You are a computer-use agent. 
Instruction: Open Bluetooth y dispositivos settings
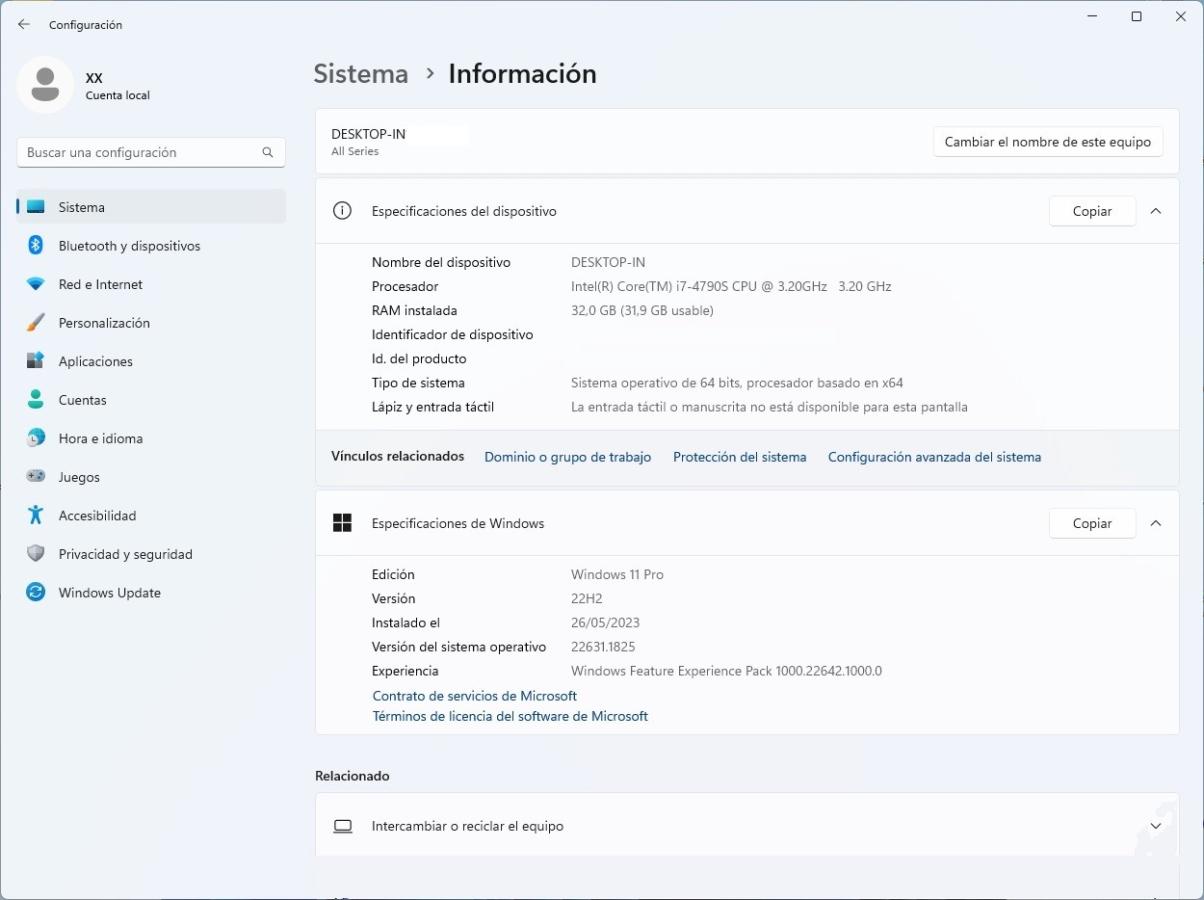pos(129,246)
